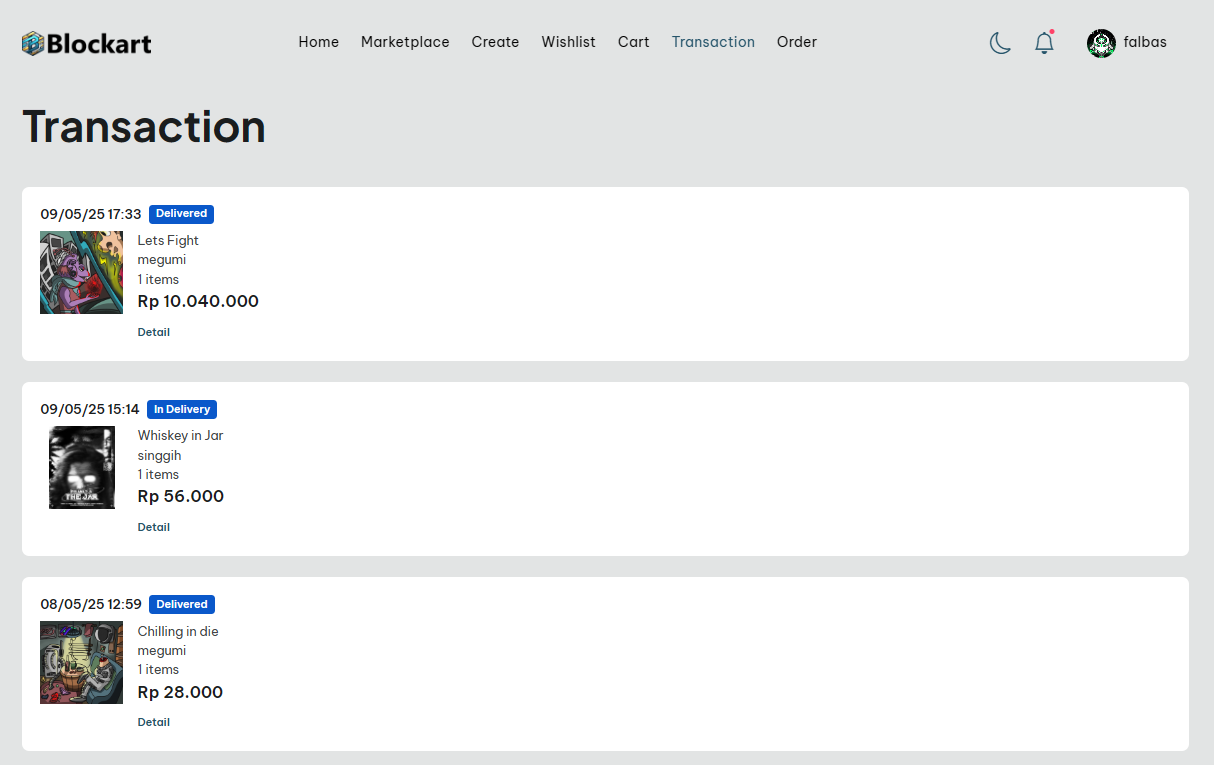Click the falbas profile avatar

point(1101,43)
